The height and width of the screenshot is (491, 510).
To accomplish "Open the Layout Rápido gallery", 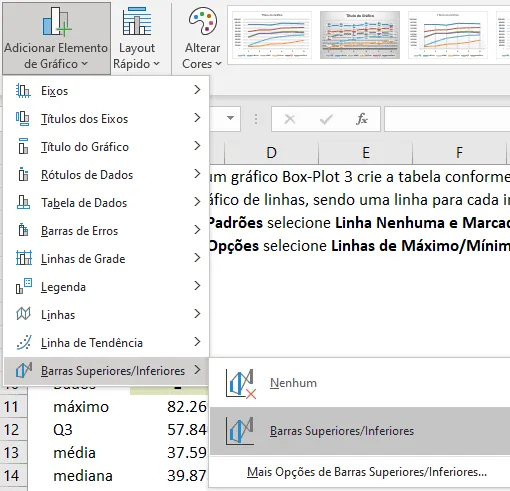I will click(x=137, y=38).
